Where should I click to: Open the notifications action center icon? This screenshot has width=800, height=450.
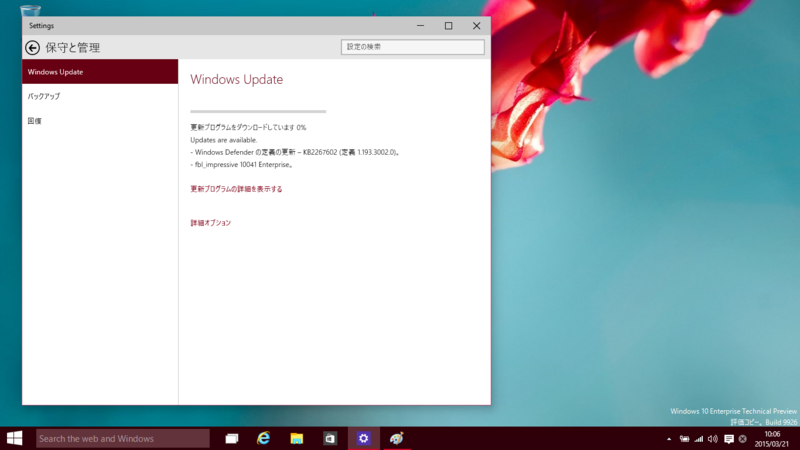729,439
